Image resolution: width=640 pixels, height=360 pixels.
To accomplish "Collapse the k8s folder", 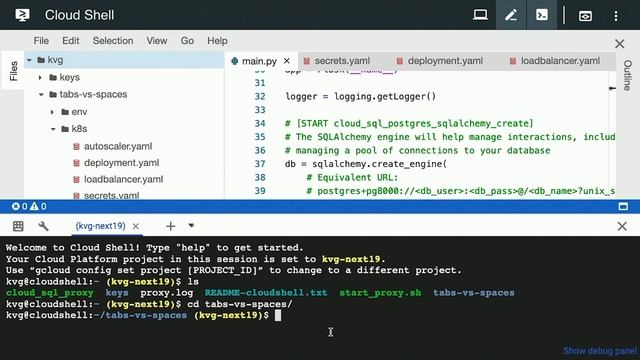I will pos(53,129).
